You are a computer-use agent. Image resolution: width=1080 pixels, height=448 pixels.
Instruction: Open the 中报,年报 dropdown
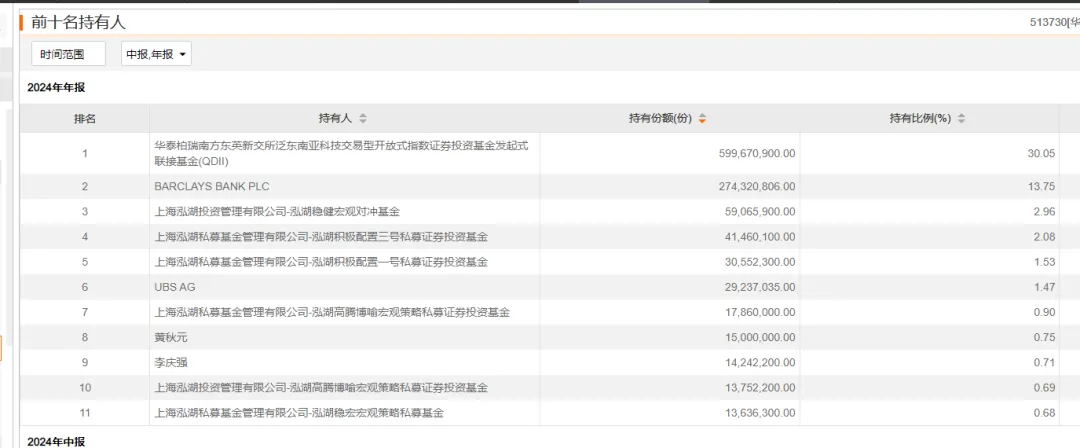point(156,54)
